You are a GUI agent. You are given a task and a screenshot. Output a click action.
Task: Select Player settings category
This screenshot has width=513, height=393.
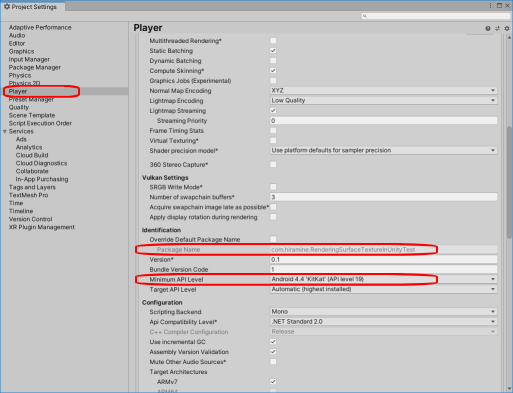(18, 91)
